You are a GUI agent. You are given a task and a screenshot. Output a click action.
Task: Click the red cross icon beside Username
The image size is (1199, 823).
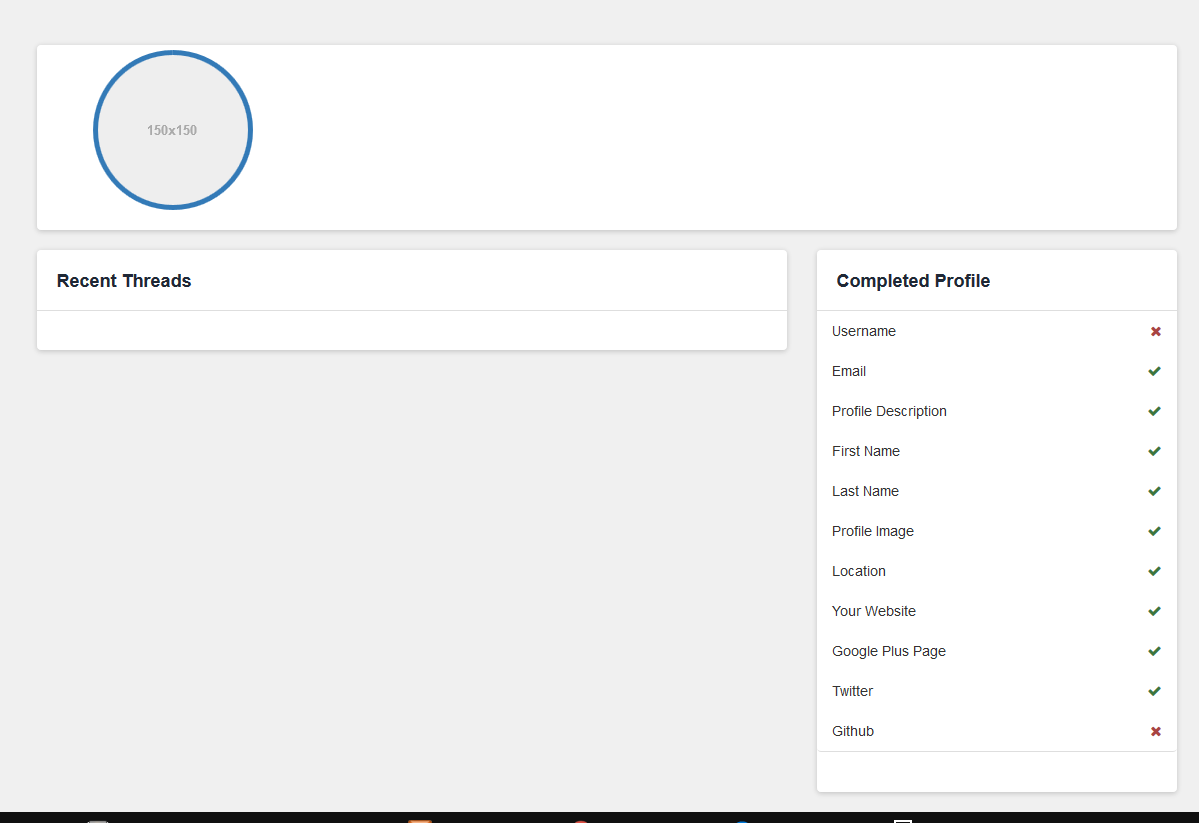[1155, 331]
